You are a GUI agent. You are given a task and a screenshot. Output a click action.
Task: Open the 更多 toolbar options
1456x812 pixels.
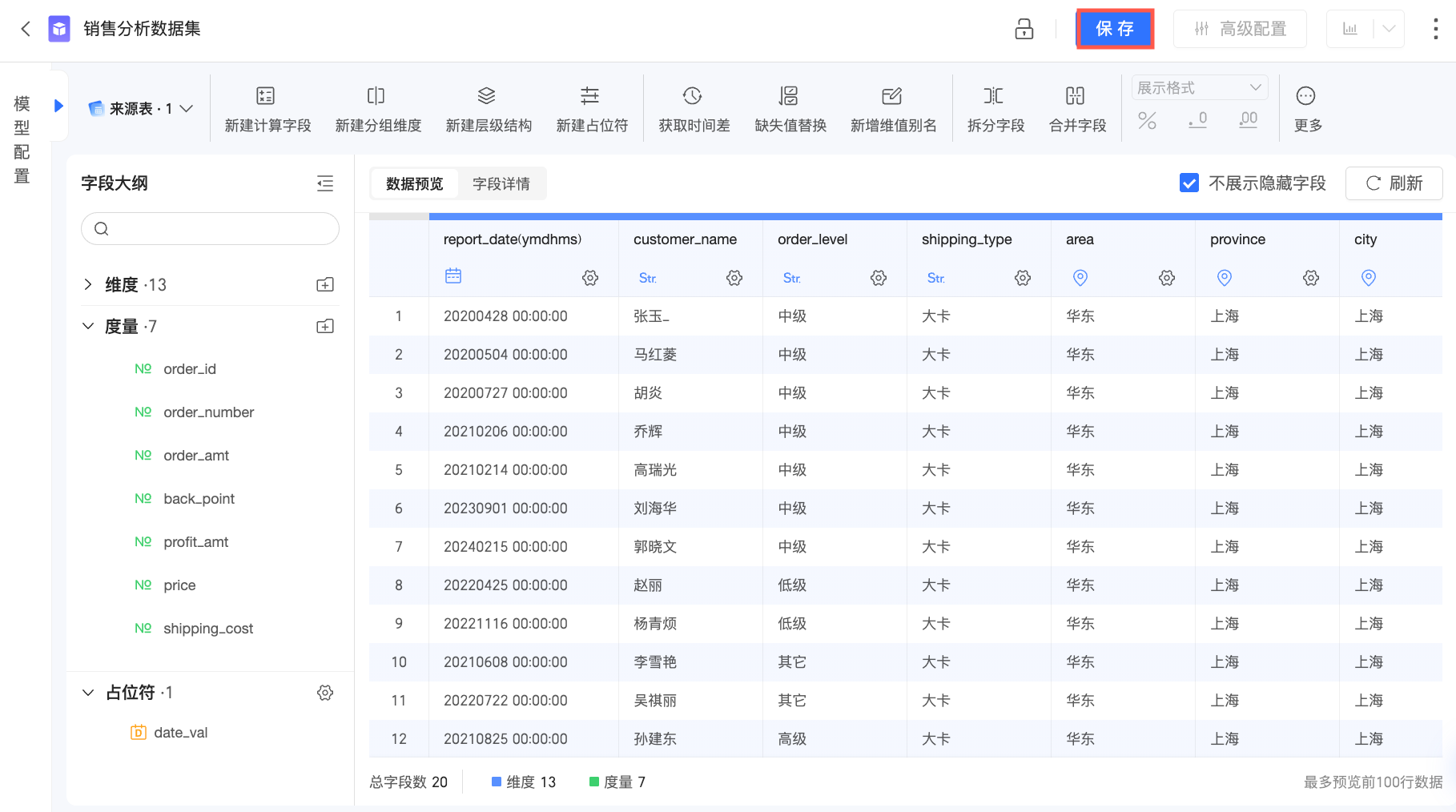tap(1306, 97)
